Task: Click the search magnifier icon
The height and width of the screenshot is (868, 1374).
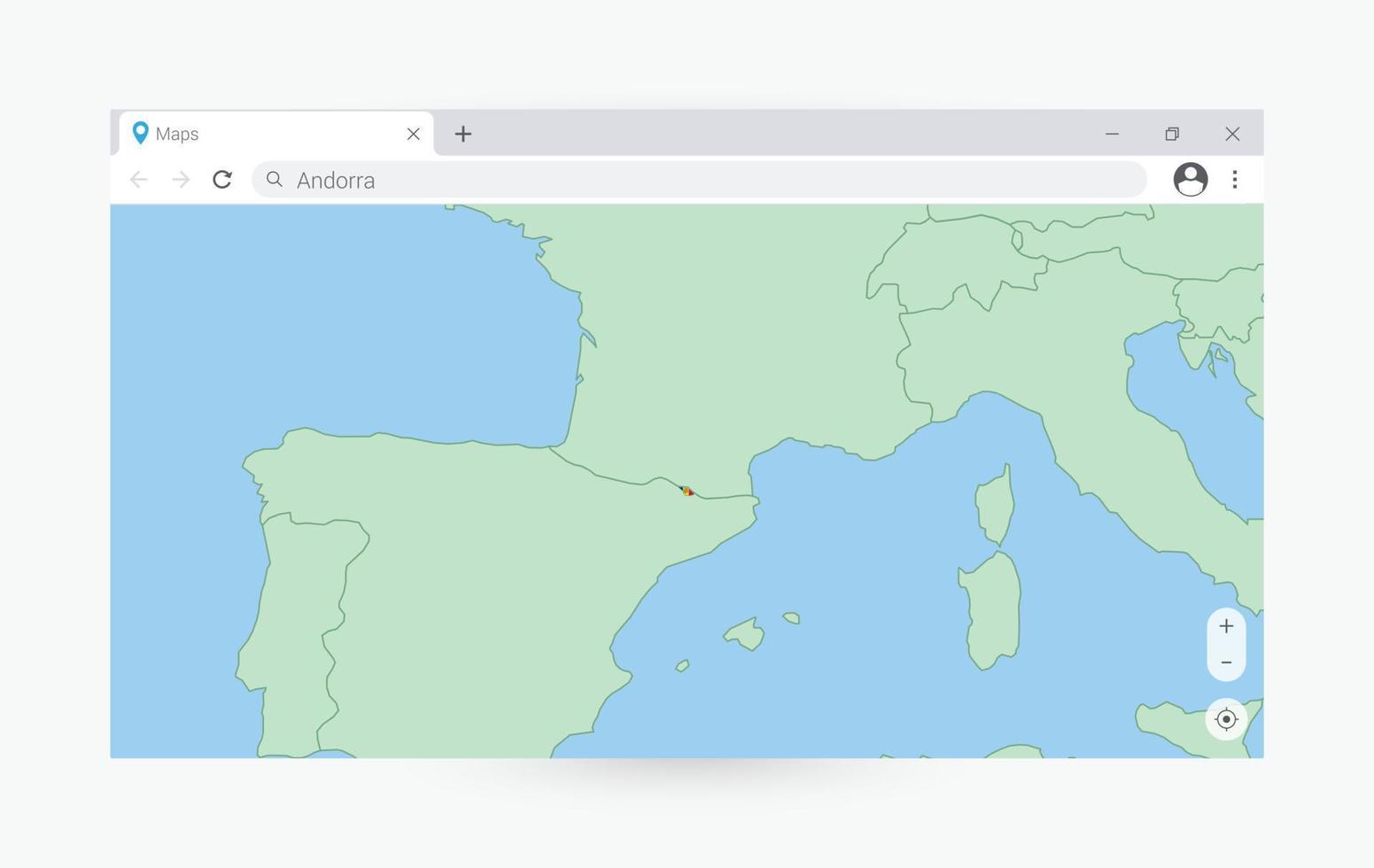Action: tap(275, 180)
